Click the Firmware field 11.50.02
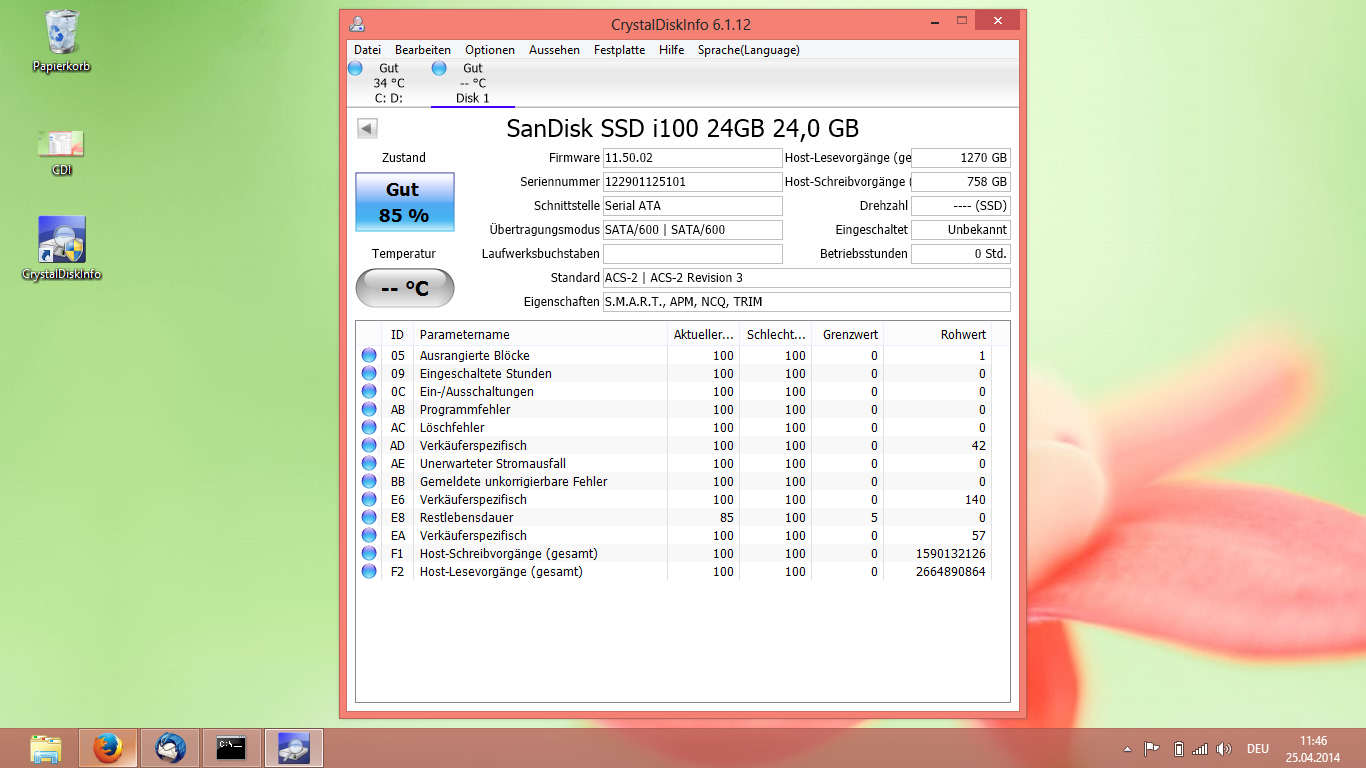1366x768 pixels. [692, 158]
